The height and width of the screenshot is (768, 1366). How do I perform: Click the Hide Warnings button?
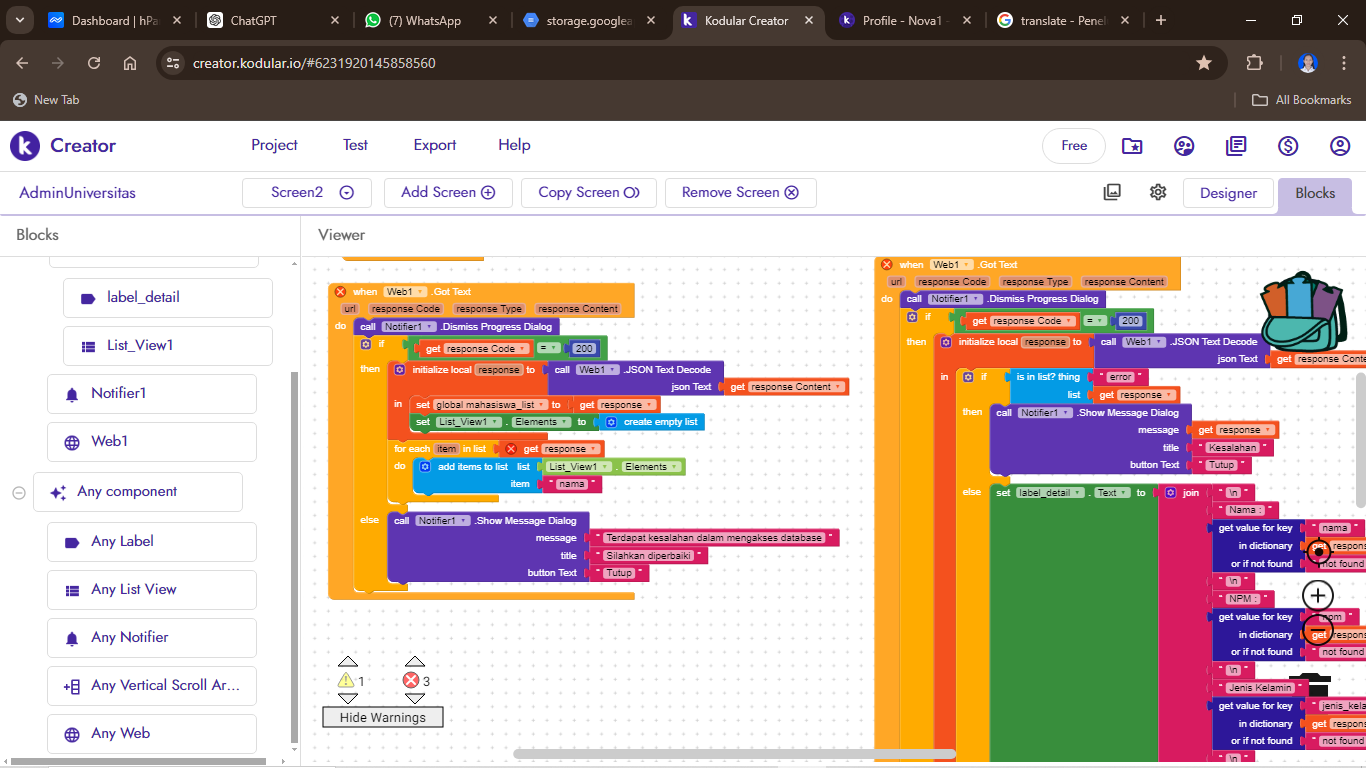point(382,717)
